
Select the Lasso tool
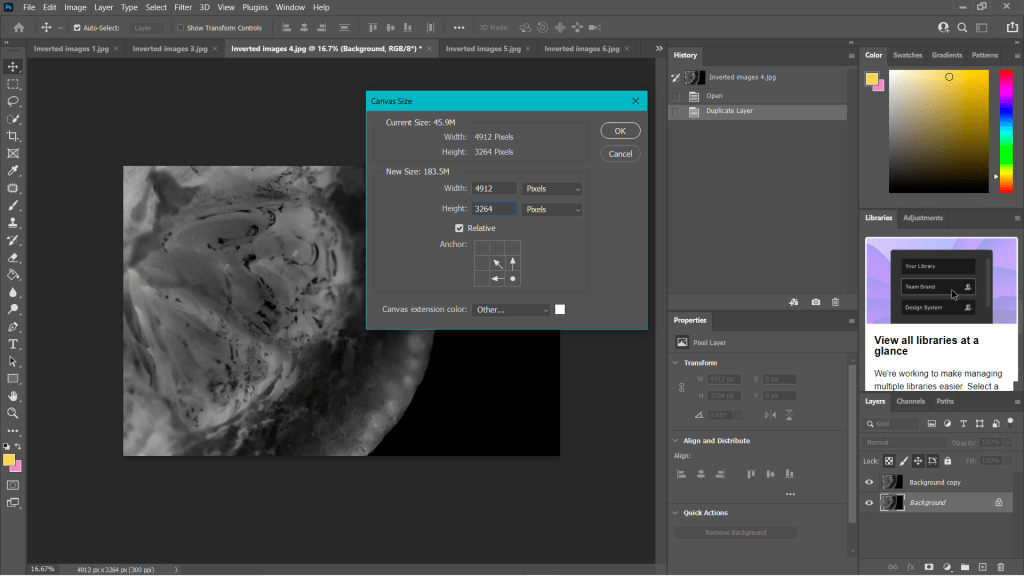[x=13, y=101]
